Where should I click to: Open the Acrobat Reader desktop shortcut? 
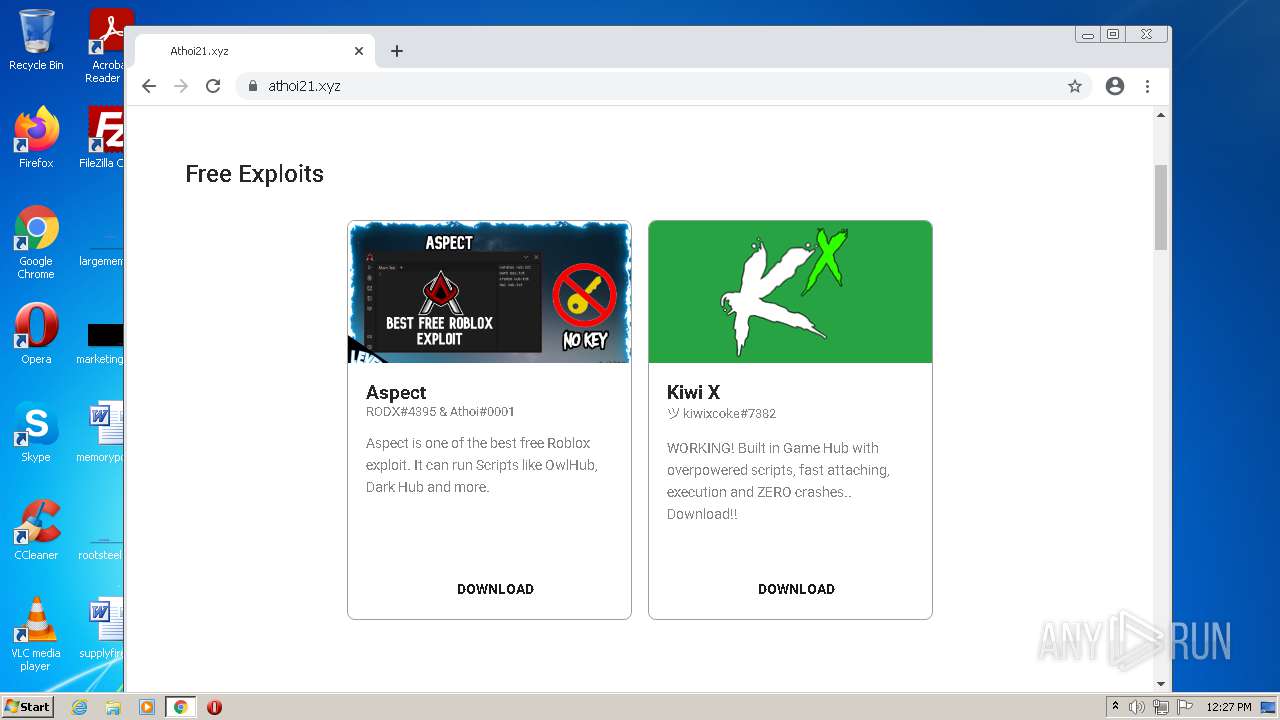click(x=106, y=46)
